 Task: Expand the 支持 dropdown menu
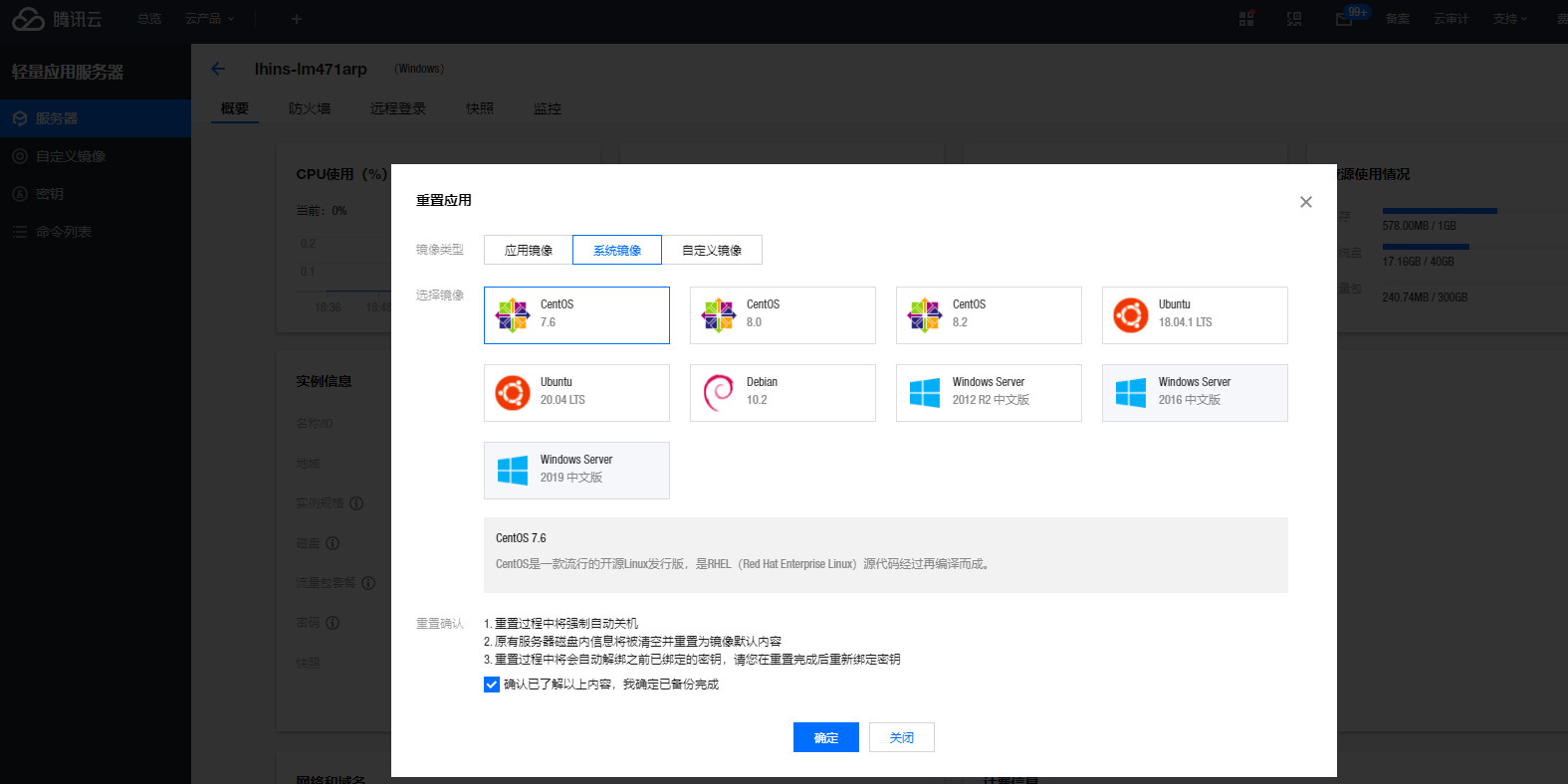[x=1509, y=19]
